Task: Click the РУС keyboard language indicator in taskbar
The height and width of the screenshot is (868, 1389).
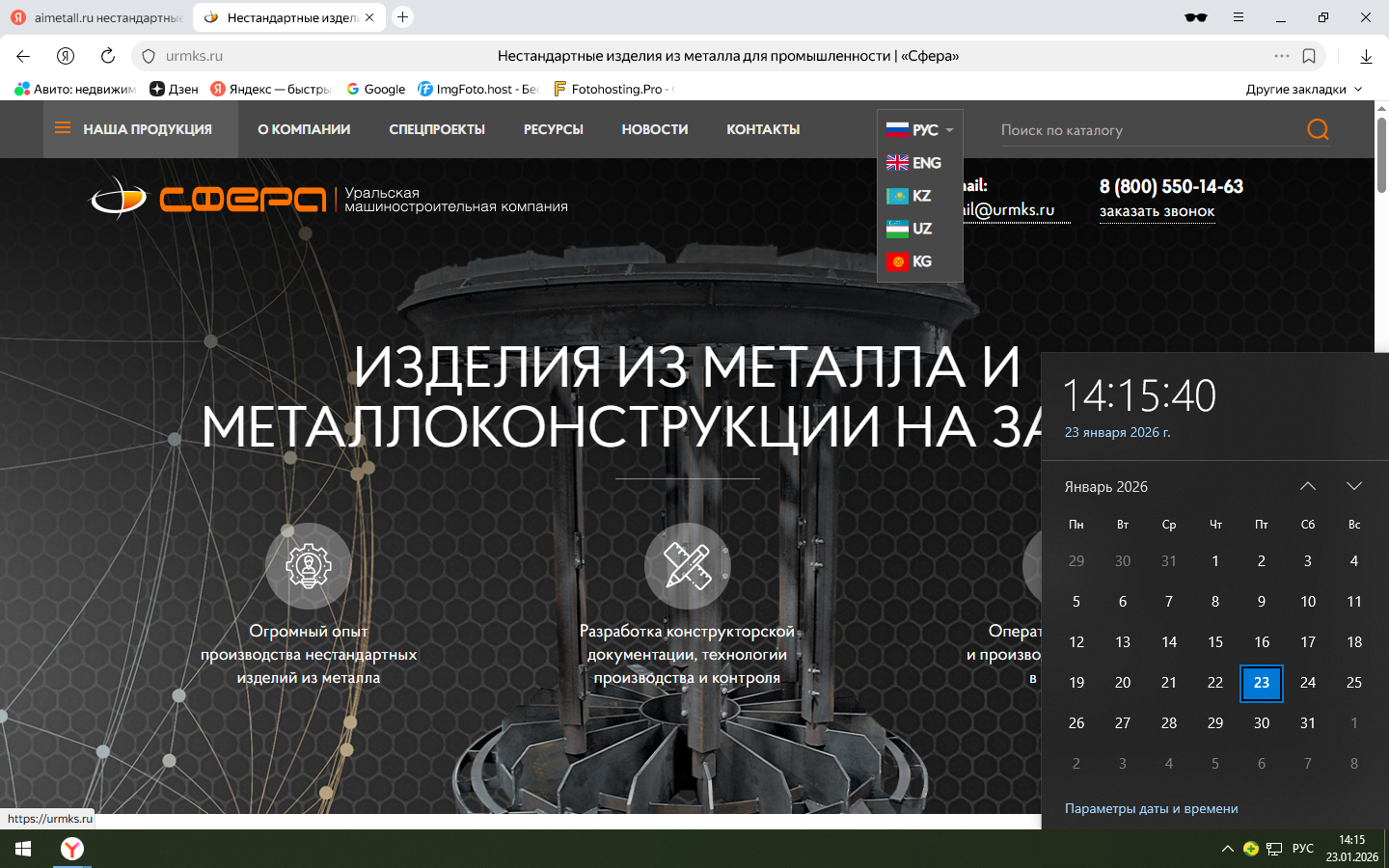Action: point(1303,849)
